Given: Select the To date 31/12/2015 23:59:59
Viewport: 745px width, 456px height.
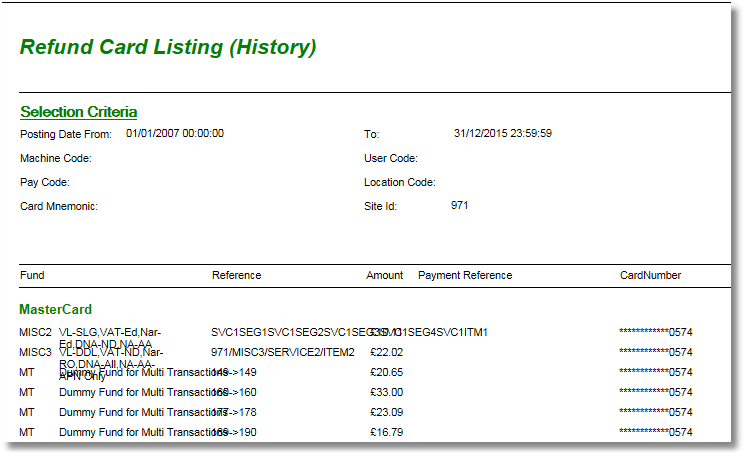Looking at the screenshot, I should (x=503, y=133).
